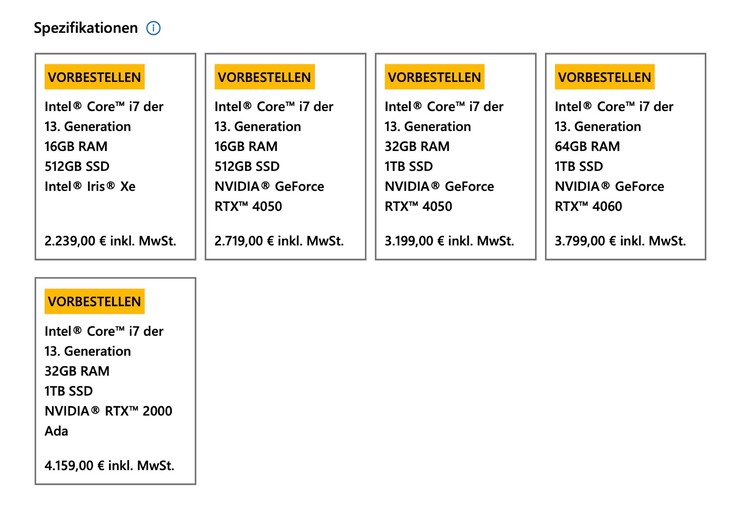
Task: Click the Spezifikationen heading
Action: coord(86,28)
